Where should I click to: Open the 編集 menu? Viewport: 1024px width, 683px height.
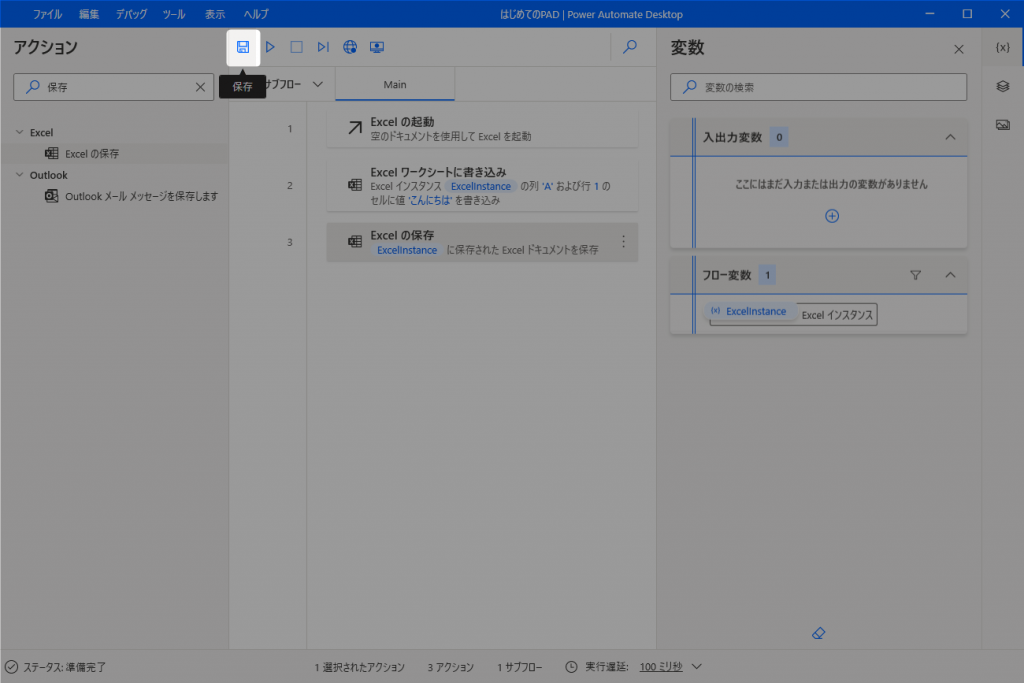[x=89, y=14]
